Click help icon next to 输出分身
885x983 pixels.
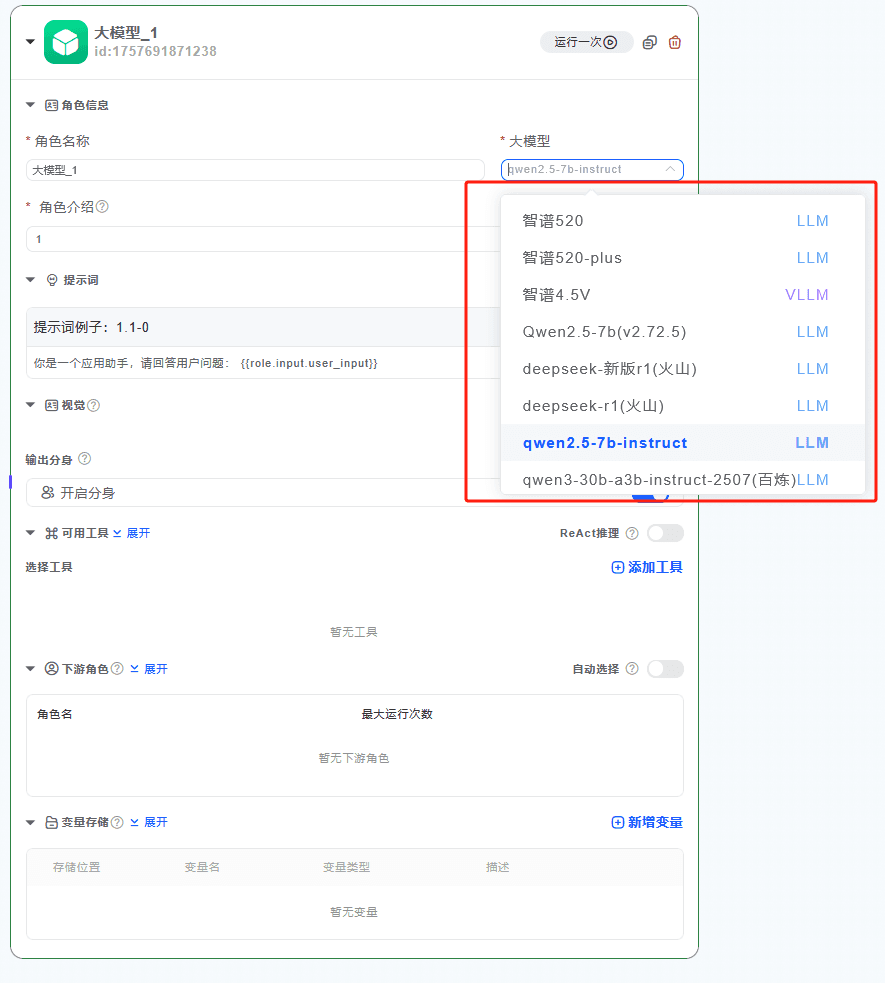(x=85, y=459)
